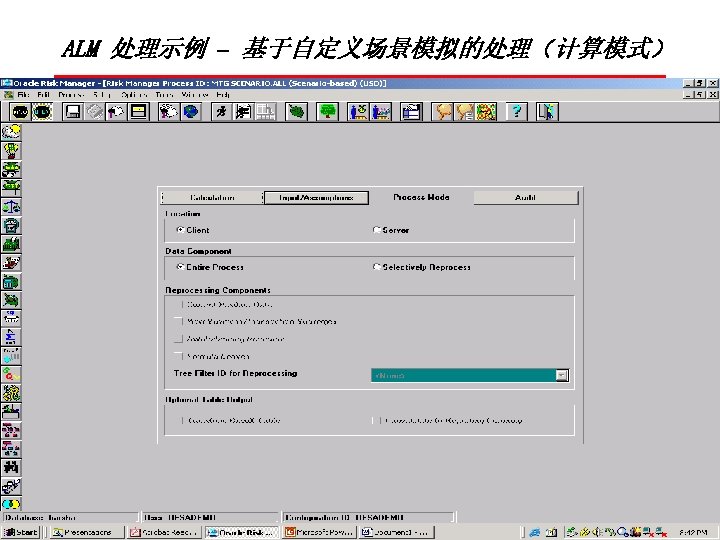
Task: Select the Server location radio button
Action: point(377,230)
